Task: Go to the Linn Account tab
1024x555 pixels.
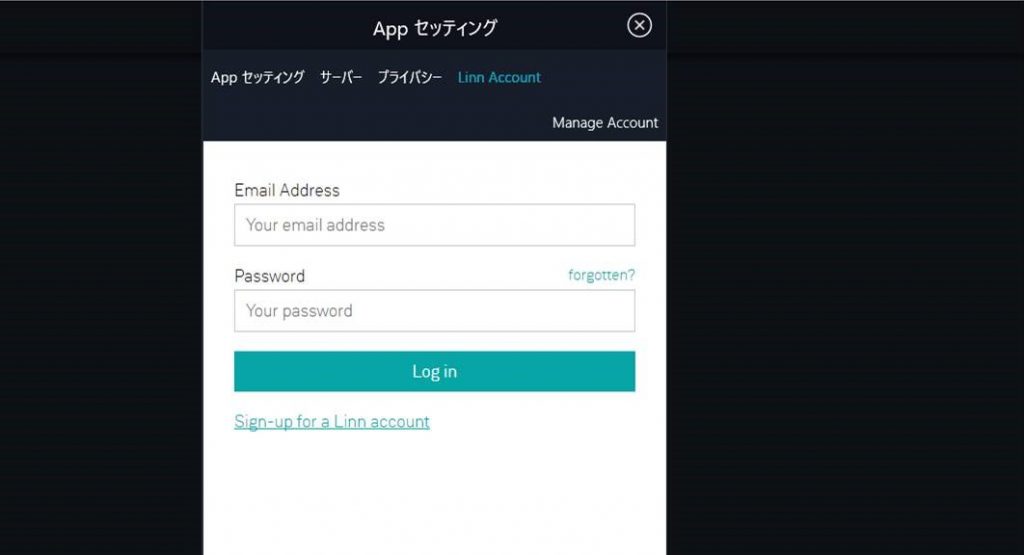Action: point(499,77)
